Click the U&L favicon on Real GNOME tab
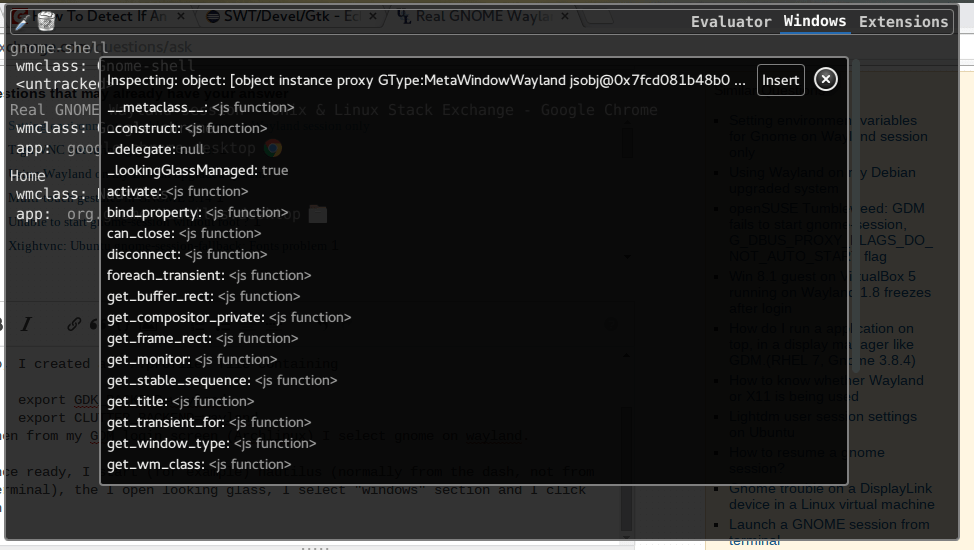 pyautogui.click(x=404, y=17)
